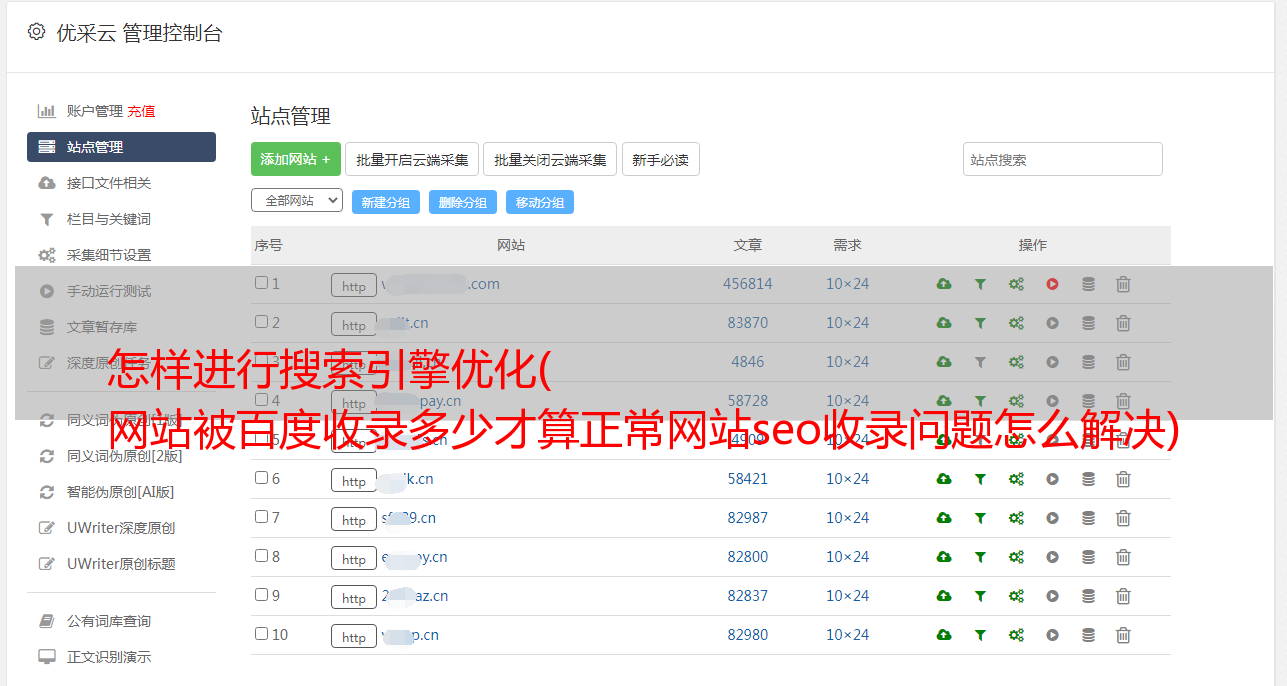Open the database stack icon in row 9

(x=1088, y=596)
